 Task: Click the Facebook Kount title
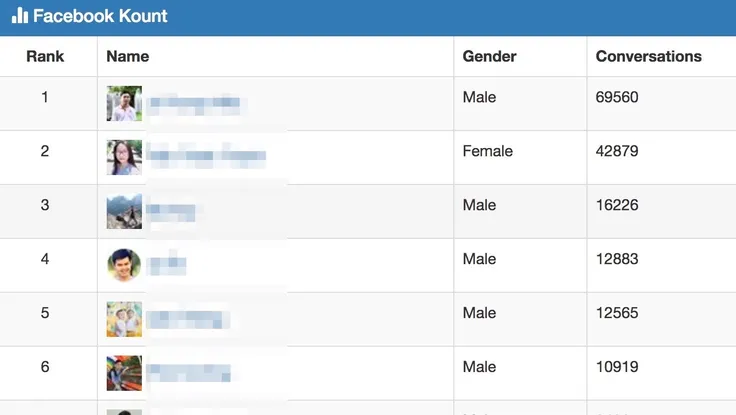click(x=100, y=16)
